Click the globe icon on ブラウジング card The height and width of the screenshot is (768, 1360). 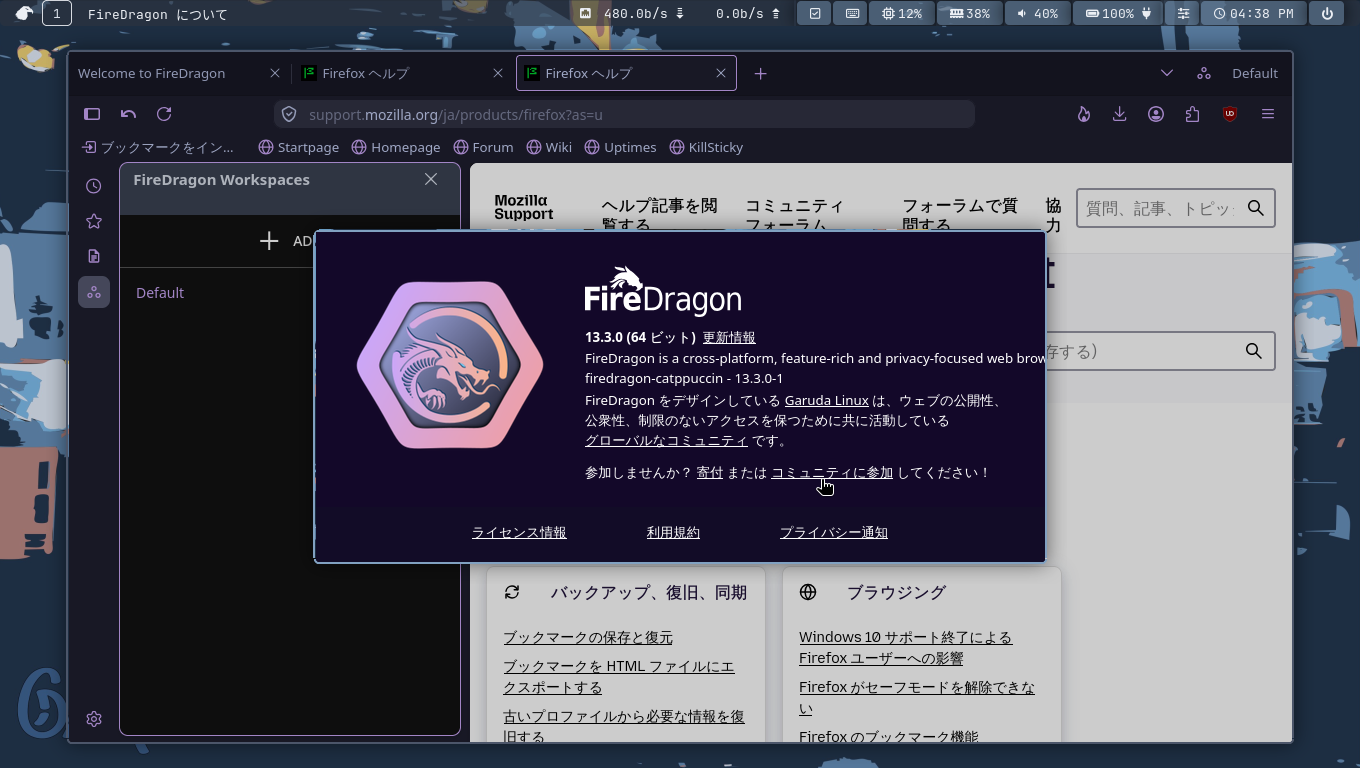click(x=808, y=592)
